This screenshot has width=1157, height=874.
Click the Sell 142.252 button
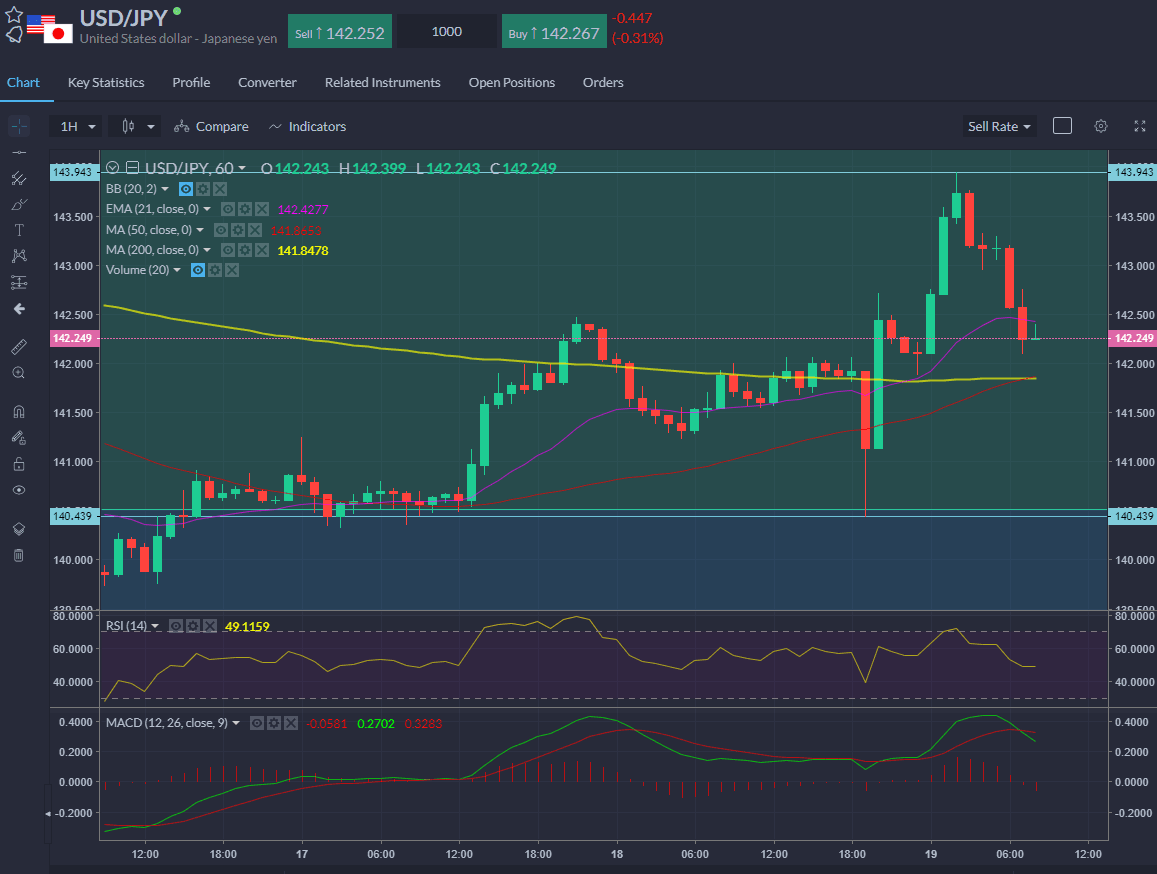[x=340, y=32]
